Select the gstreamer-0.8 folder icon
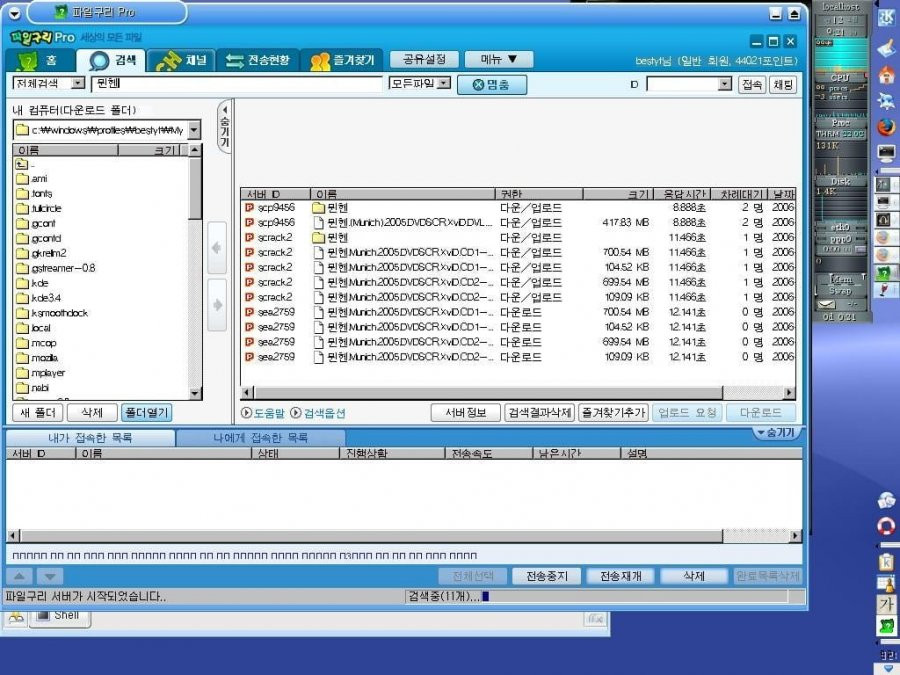The height and width of the screenshot is (675, 900). pyautogui.click(x=23, y=268)
